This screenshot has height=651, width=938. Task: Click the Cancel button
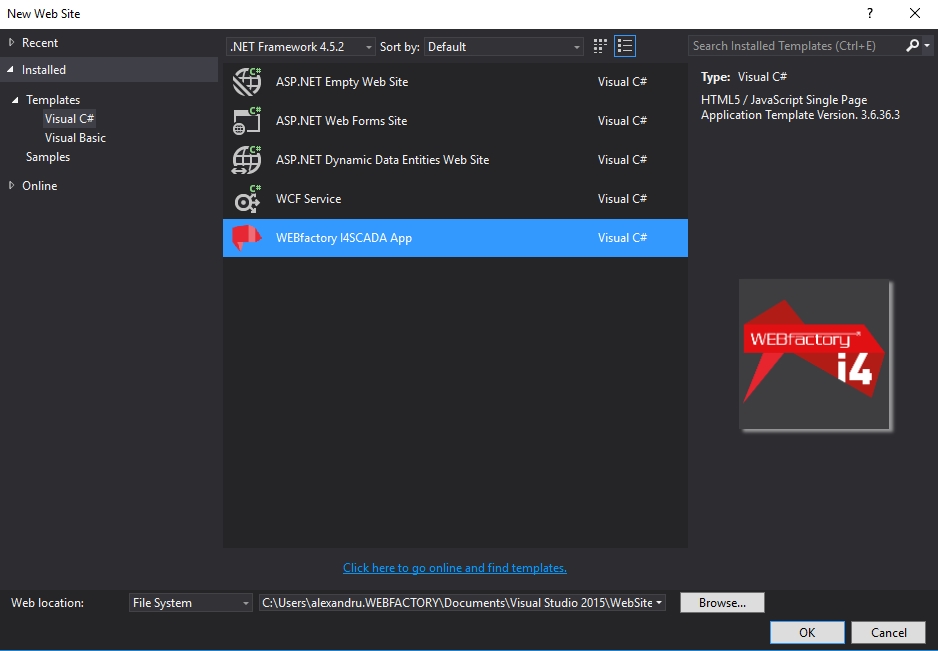coord(888,632)
